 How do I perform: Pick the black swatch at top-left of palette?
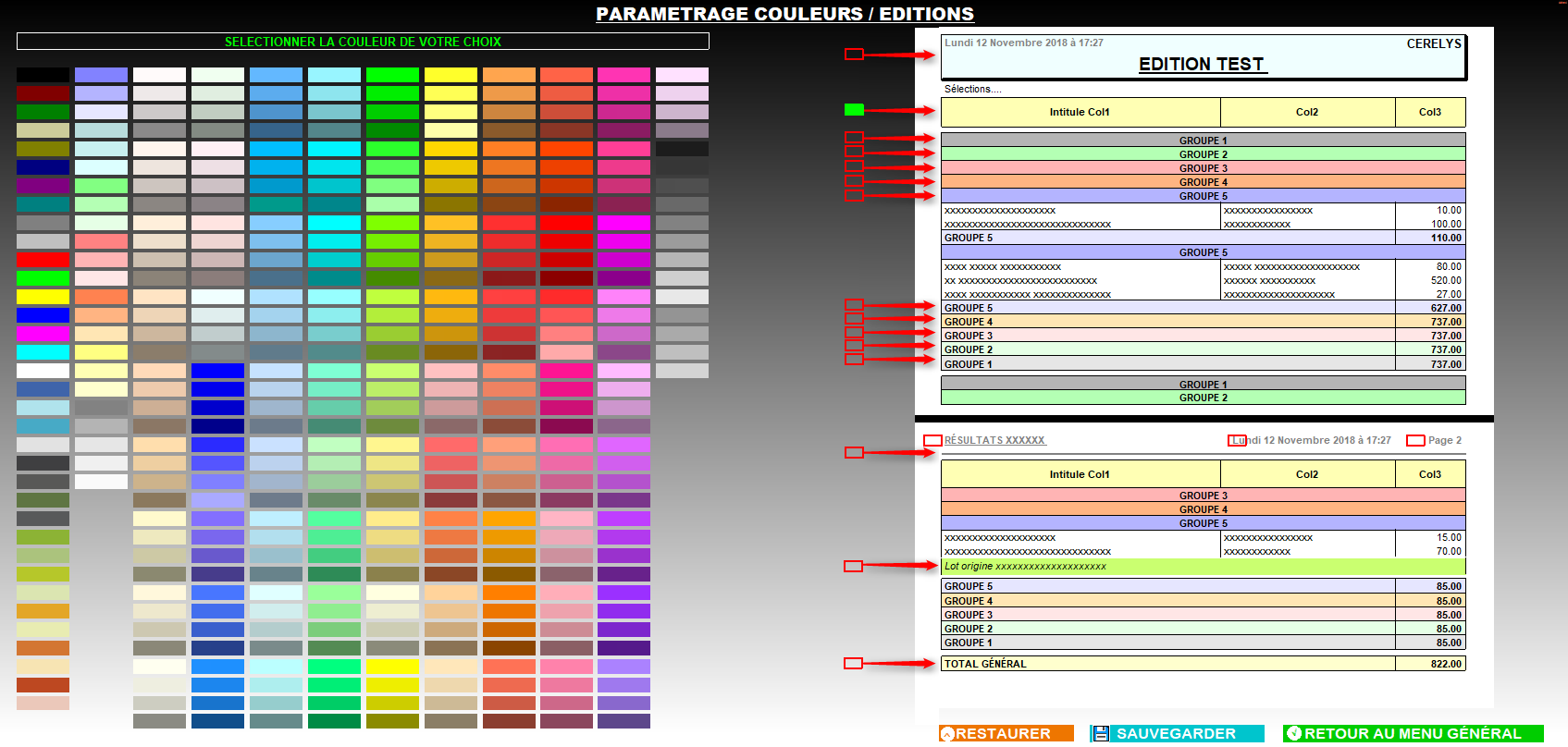43,75
